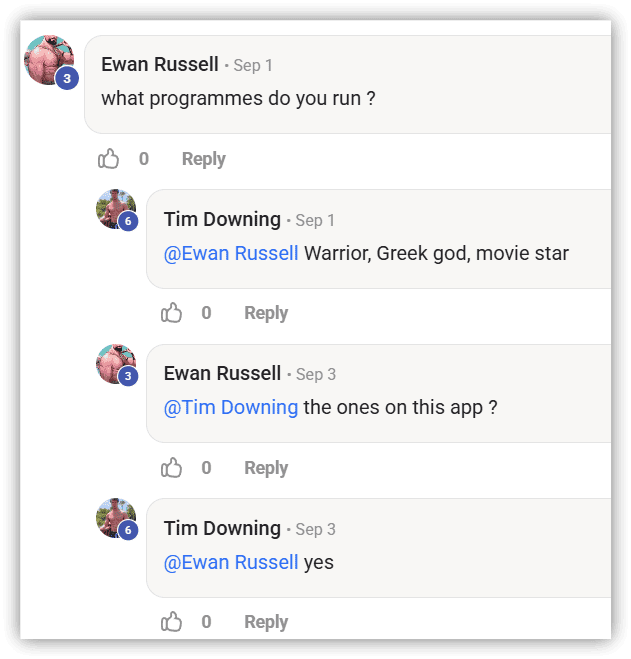The image size is (631, 659).
Task: Open the @Ewan Russell mention in Tim's Sep 1 reply
Action: [231, 253]
